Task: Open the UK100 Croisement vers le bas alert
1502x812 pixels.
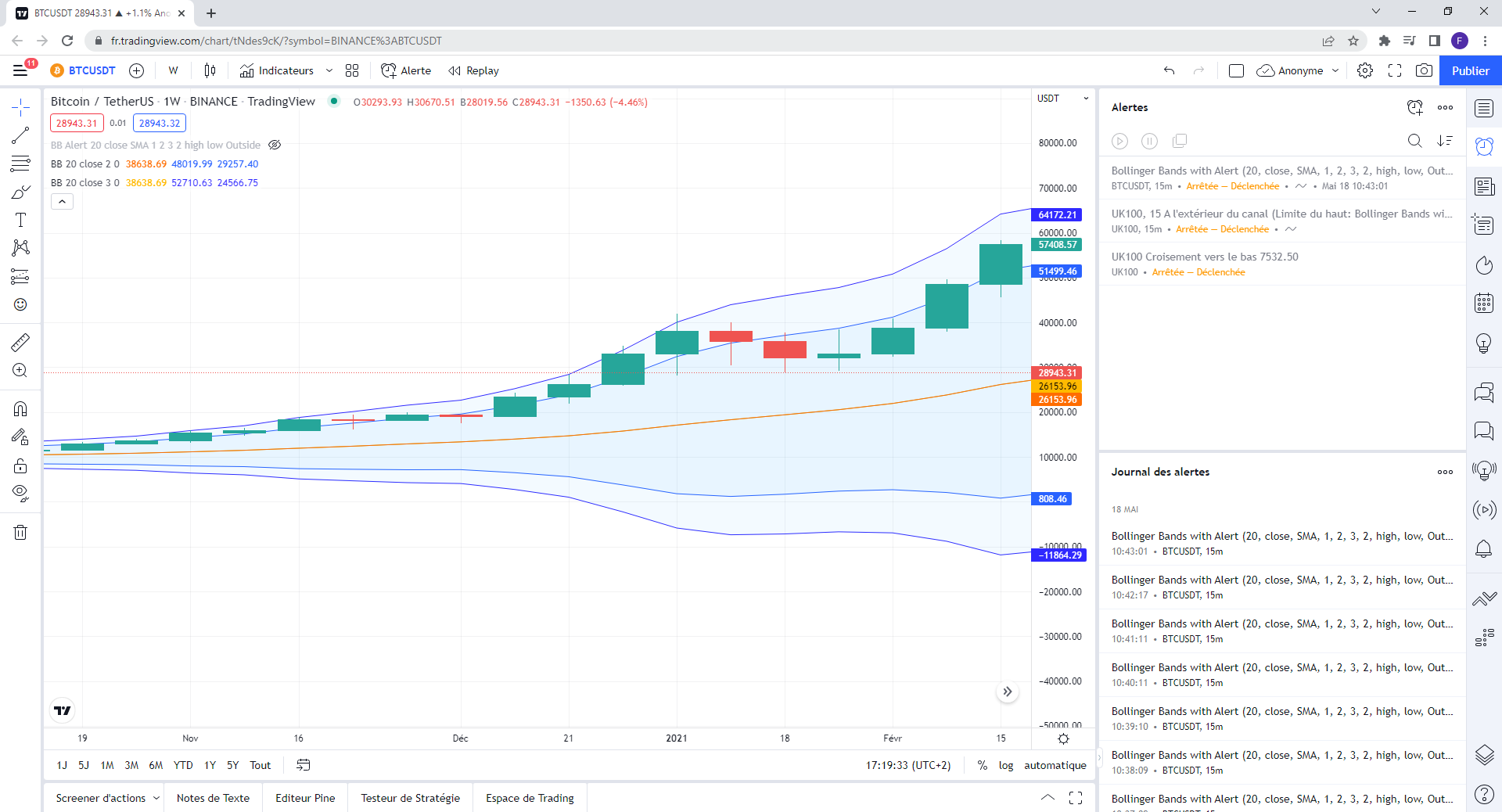Action: [1282, 264]
